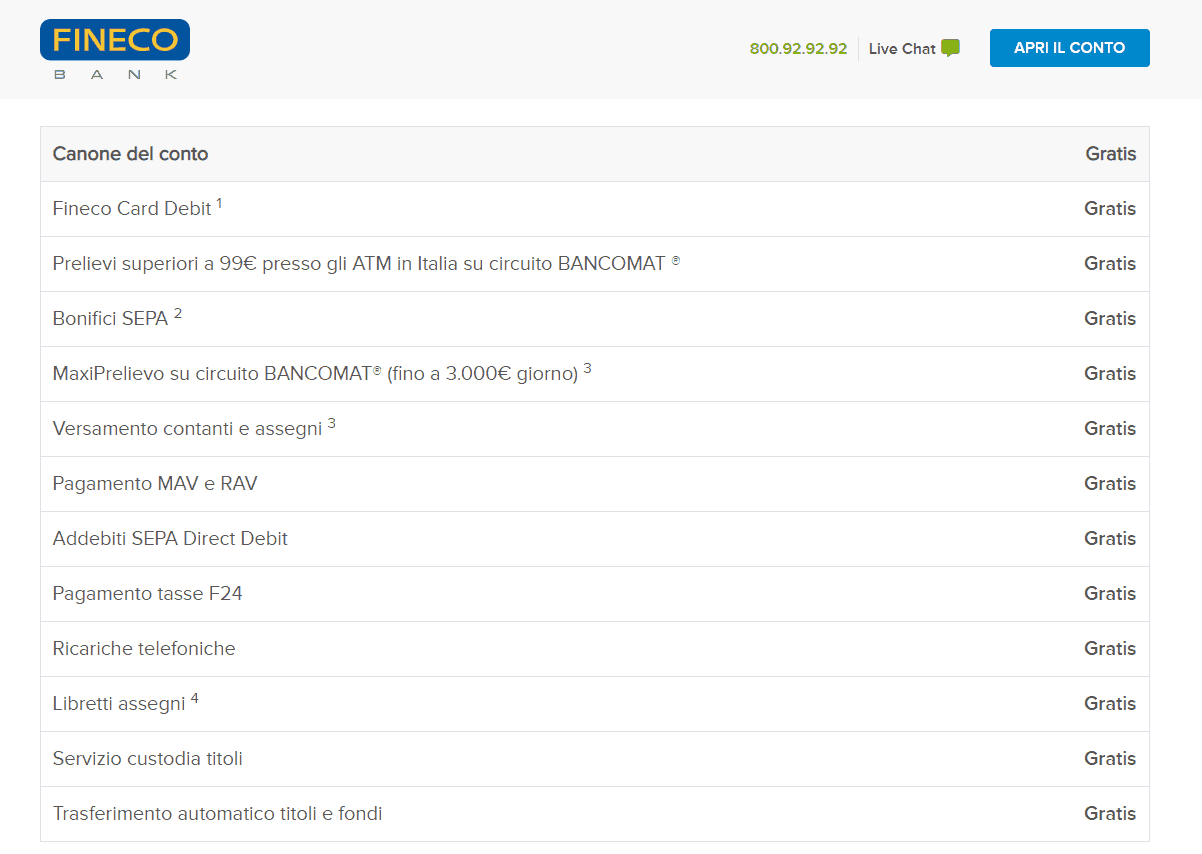The height and width of the screenshot is (854, 1202).
Task: Select the Bonifici SEPA row label
Action: coord(110,319)
